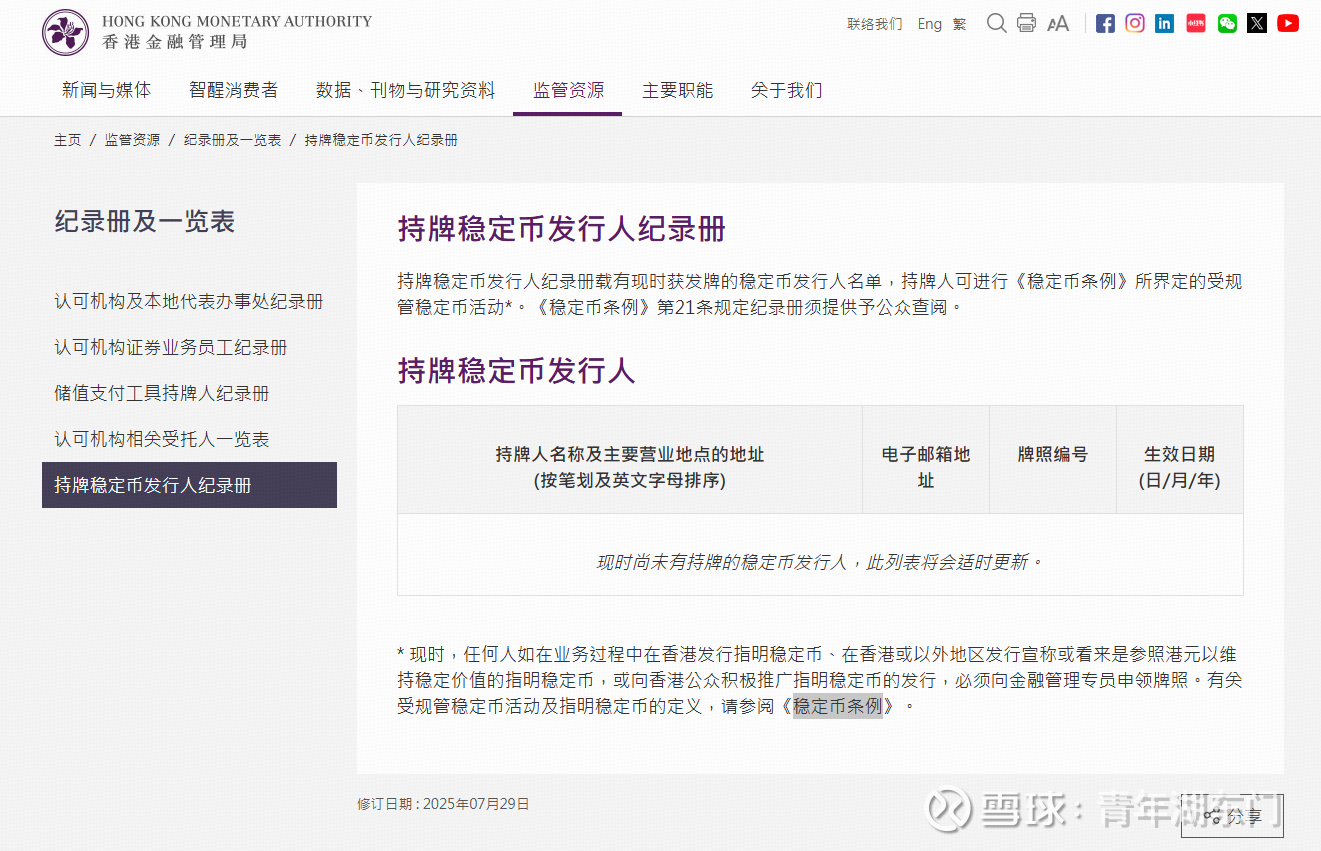Open the 联络我们 contact link
Viewport: 1321px width, 851px height.
click(874, 24)
